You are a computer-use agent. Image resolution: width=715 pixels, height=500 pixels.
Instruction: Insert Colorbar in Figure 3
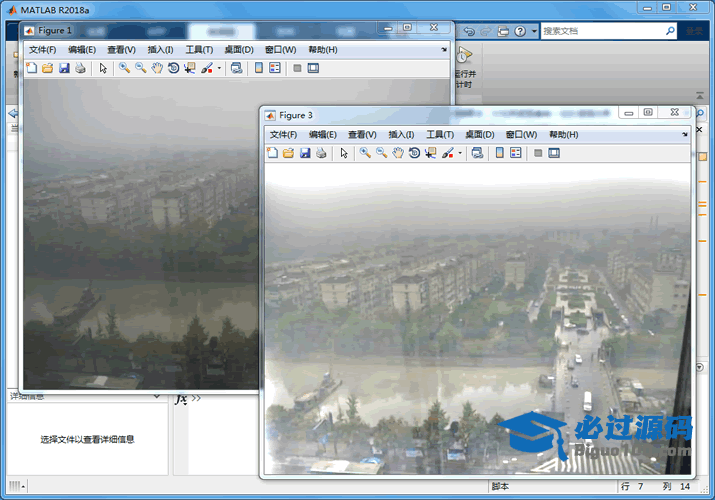click(499, 153)
